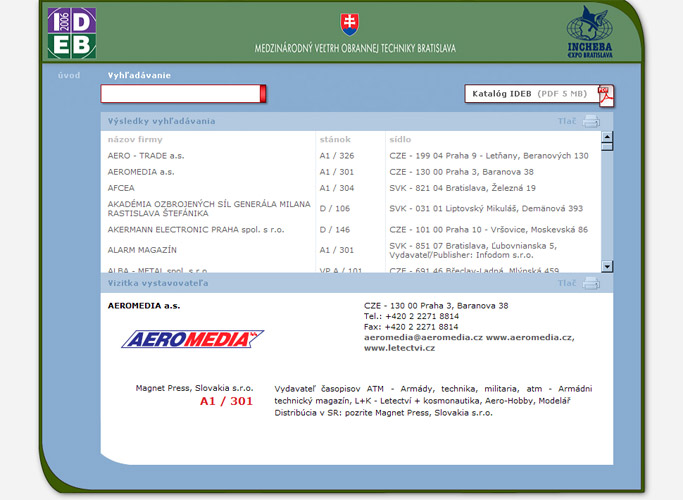Image resolution: width=683 pixels, height=500 pixels.
Task: Select the AERO - TRADE a.s. row
Action: [x=351, y=156]
